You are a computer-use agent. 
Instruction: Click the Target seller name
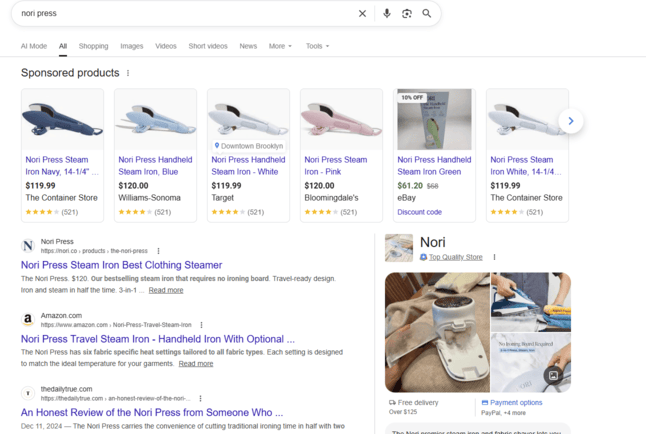(x=222, y=198)
